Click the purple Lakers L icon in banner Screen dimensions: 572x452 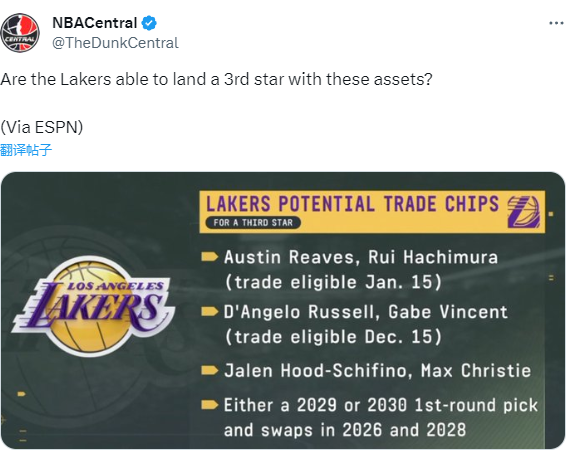click(x=523, y=212)
